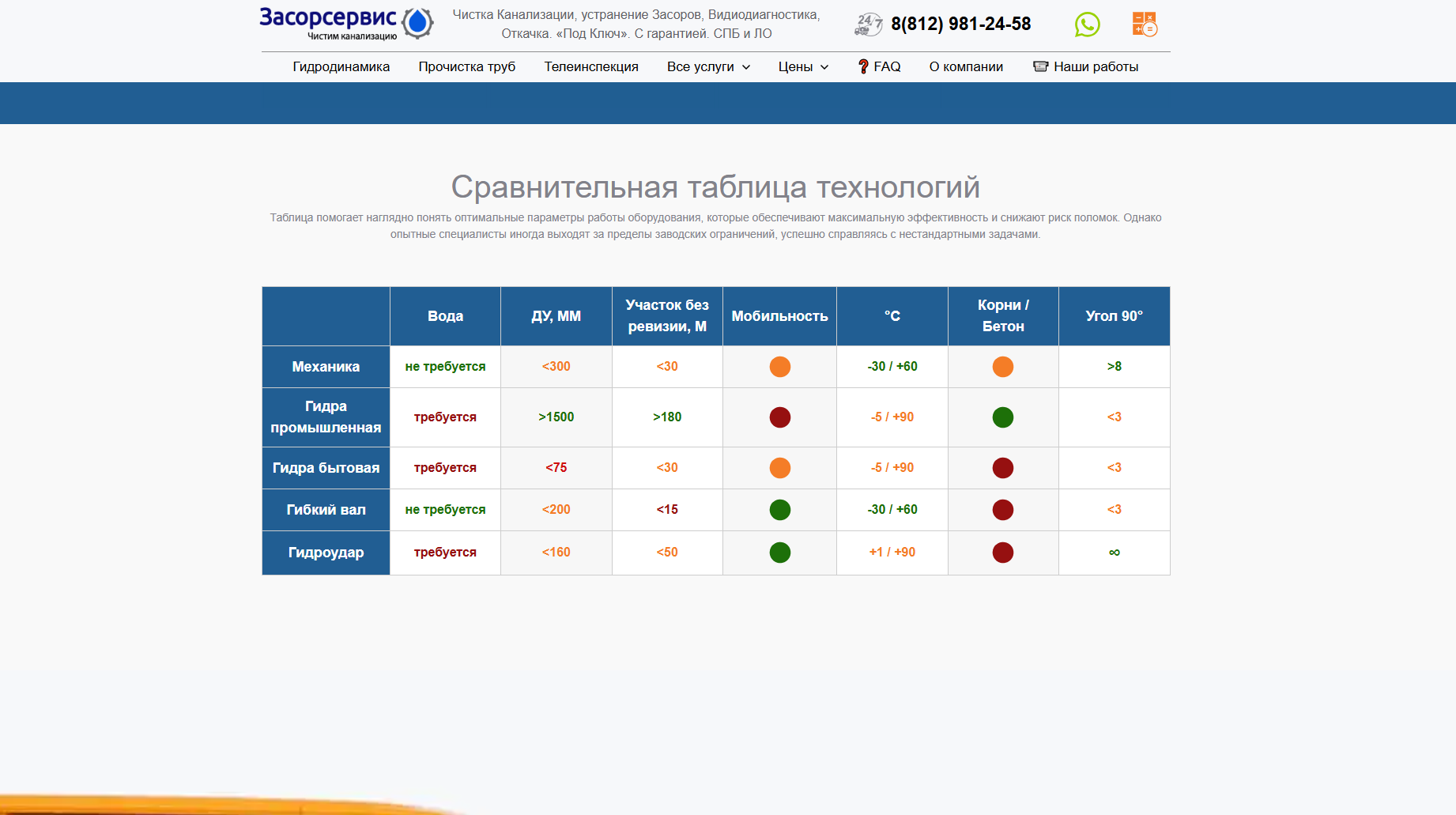Expand Все услуги dropdown
The image size is (1456, 815).
708,66
